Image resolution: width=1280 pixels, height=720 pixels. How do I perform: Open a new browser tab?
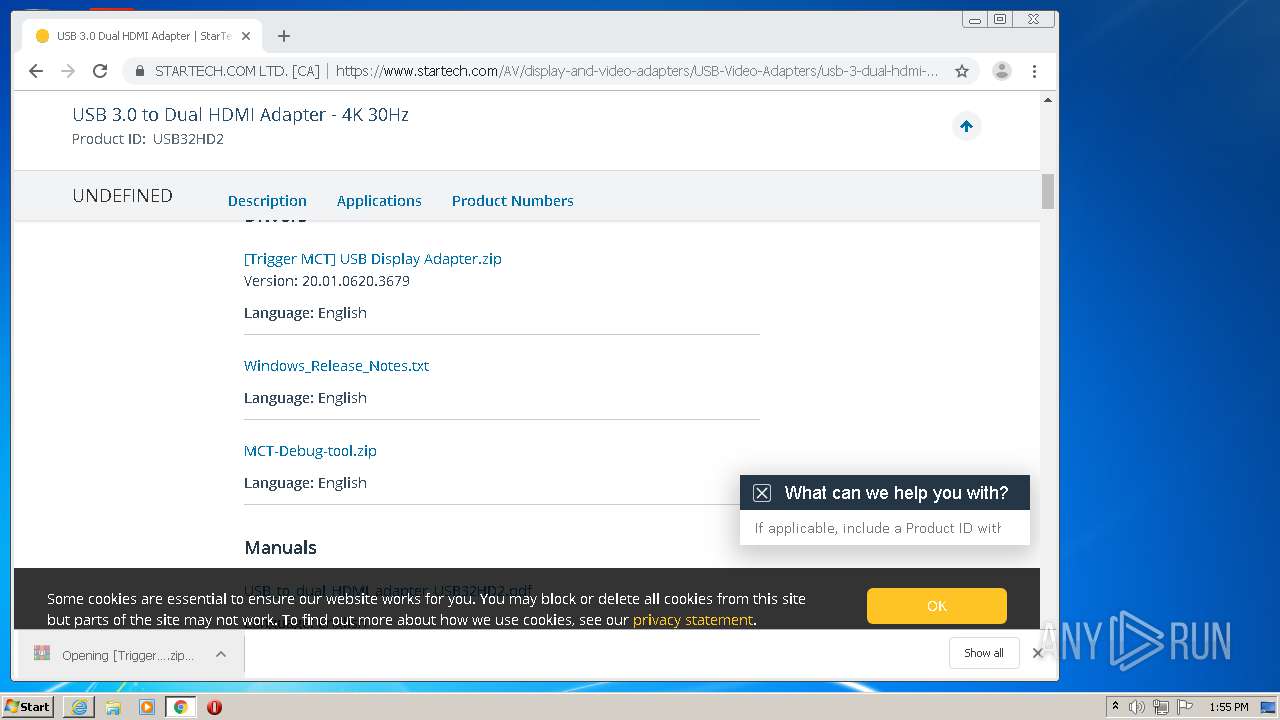(284, 36)
